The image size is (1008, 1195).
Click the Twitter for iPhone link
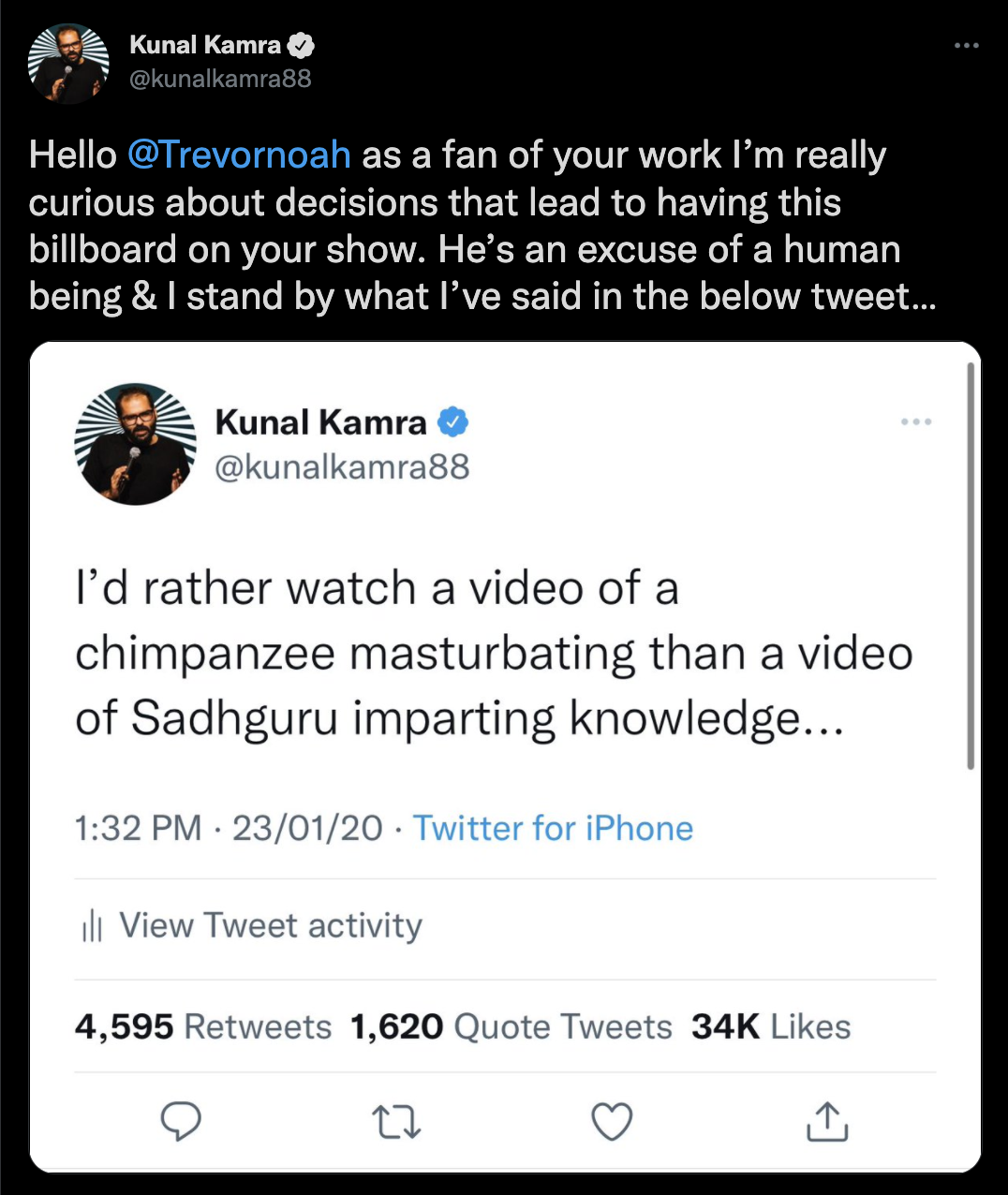(x=553, y=829)
